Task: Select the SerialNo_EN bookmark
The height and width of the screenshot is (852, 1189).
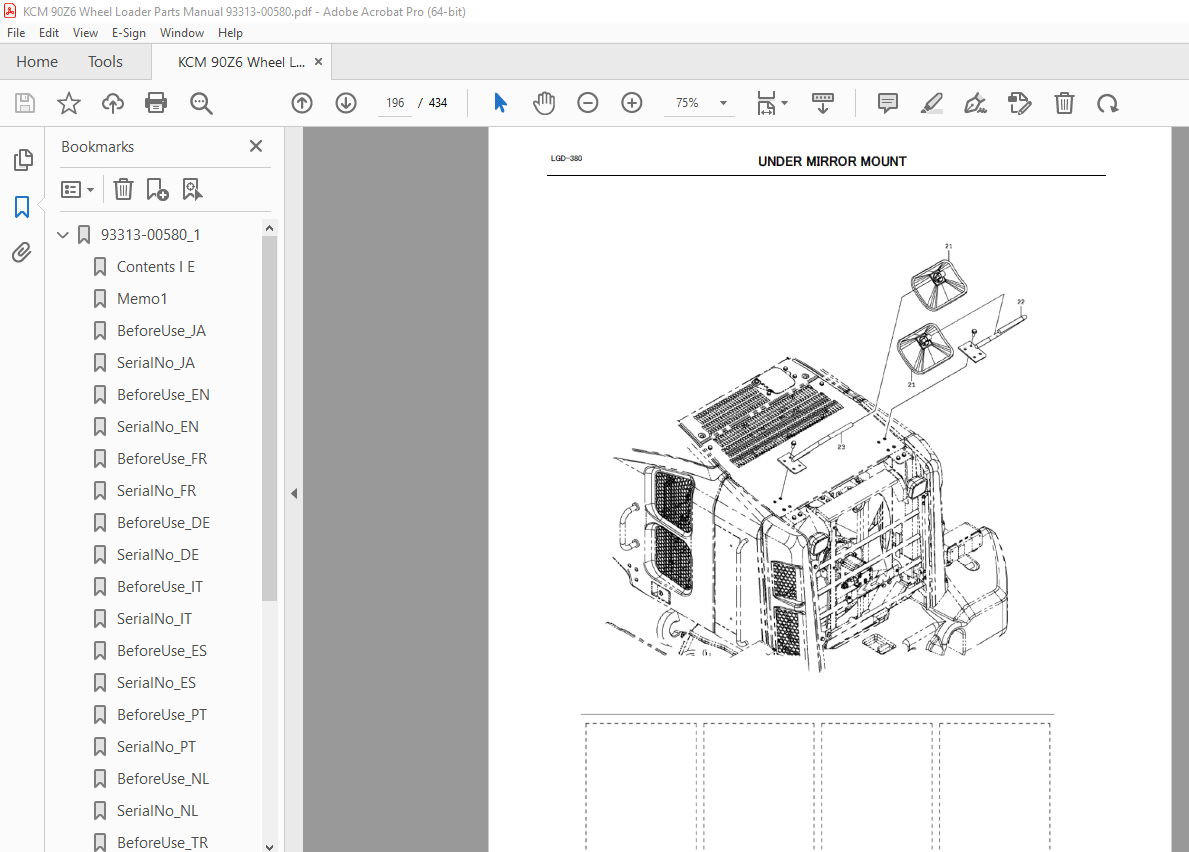Action: pos(158,427)
